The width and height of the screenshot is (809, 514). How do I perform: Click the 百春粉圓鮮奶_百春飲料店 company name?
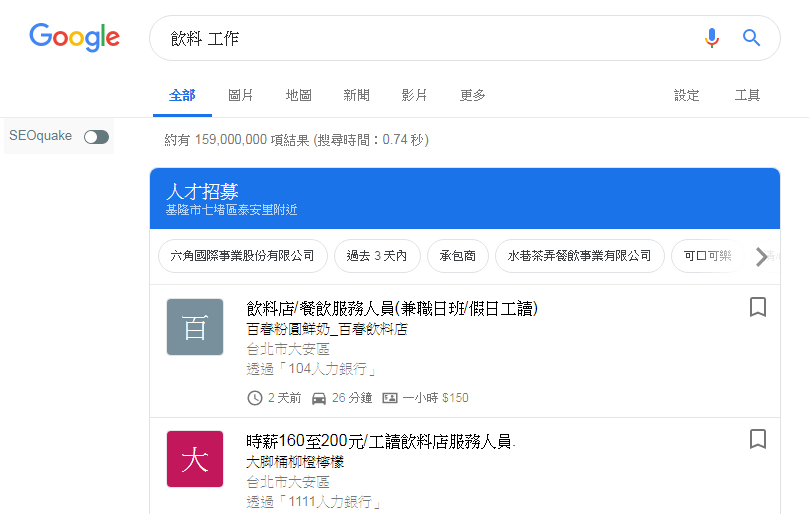click(x=327, y=329)
